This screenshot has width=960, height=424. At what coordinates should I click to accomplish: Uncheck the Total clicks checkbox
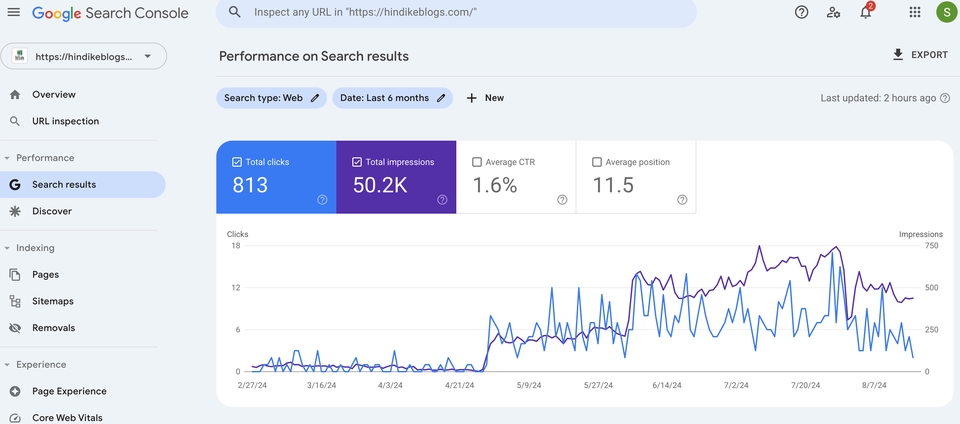coord(237,162)
